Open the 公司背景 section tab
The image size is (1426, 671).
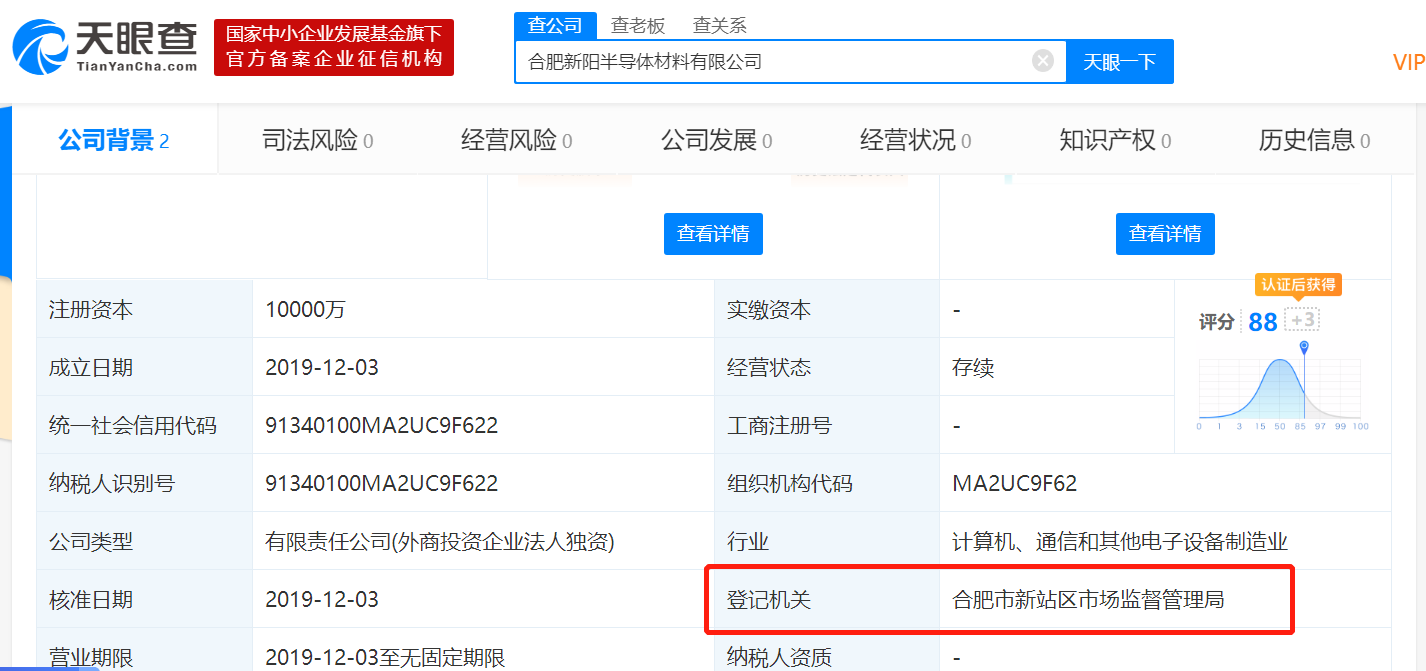click(113, 141)
